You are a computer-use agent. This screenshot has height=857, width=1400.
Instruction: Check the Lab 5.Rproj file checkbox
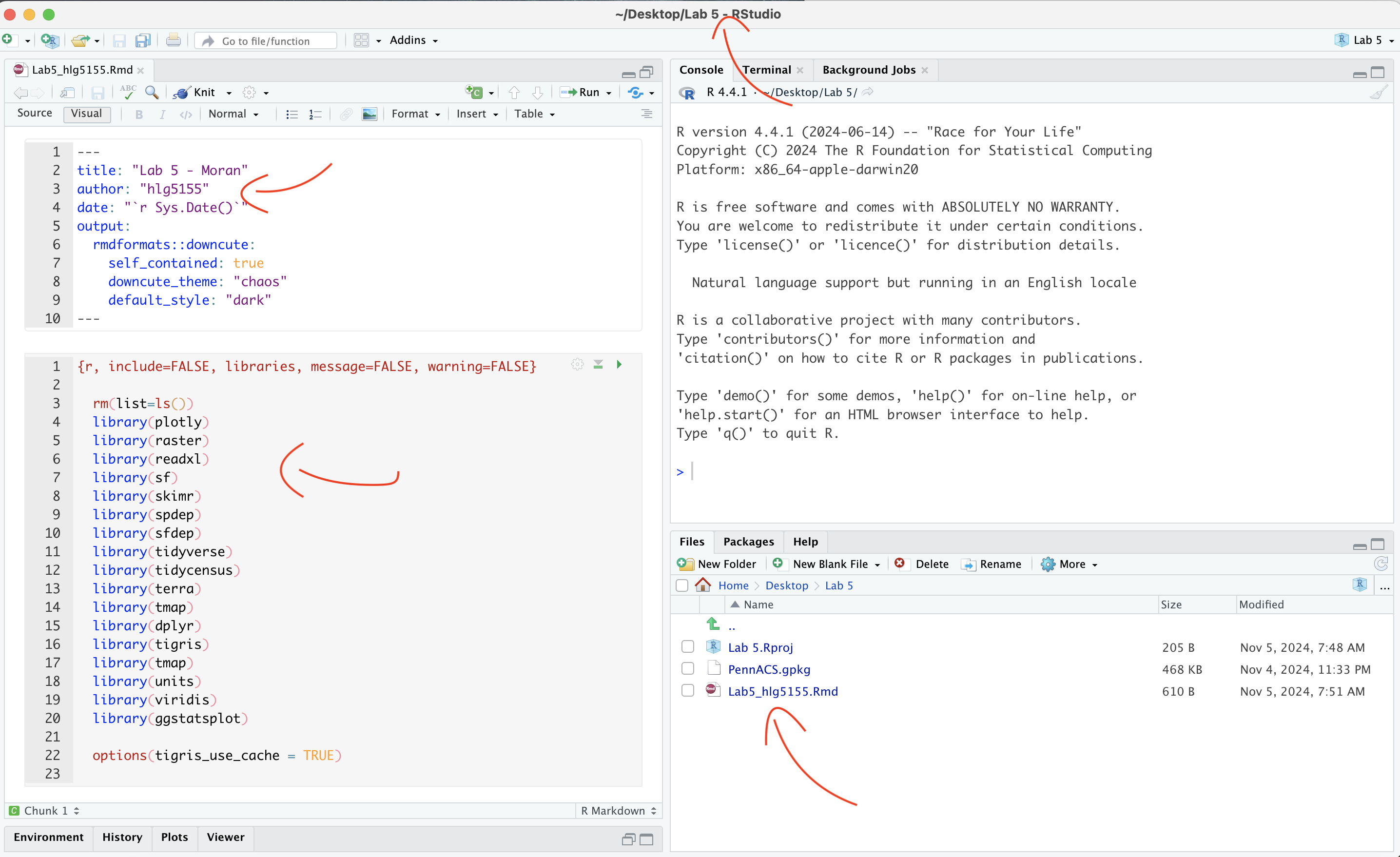click(x=687, y=647)
